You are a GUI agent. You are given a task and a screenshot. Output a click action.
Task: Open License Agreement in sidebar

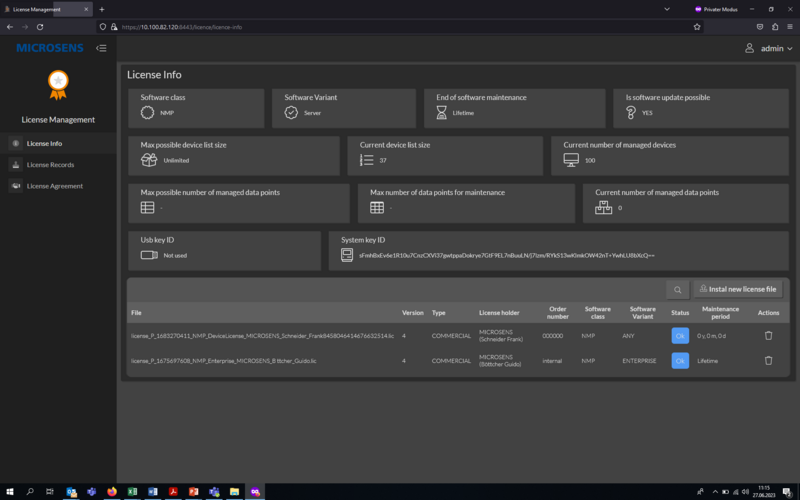click(54, 186)
